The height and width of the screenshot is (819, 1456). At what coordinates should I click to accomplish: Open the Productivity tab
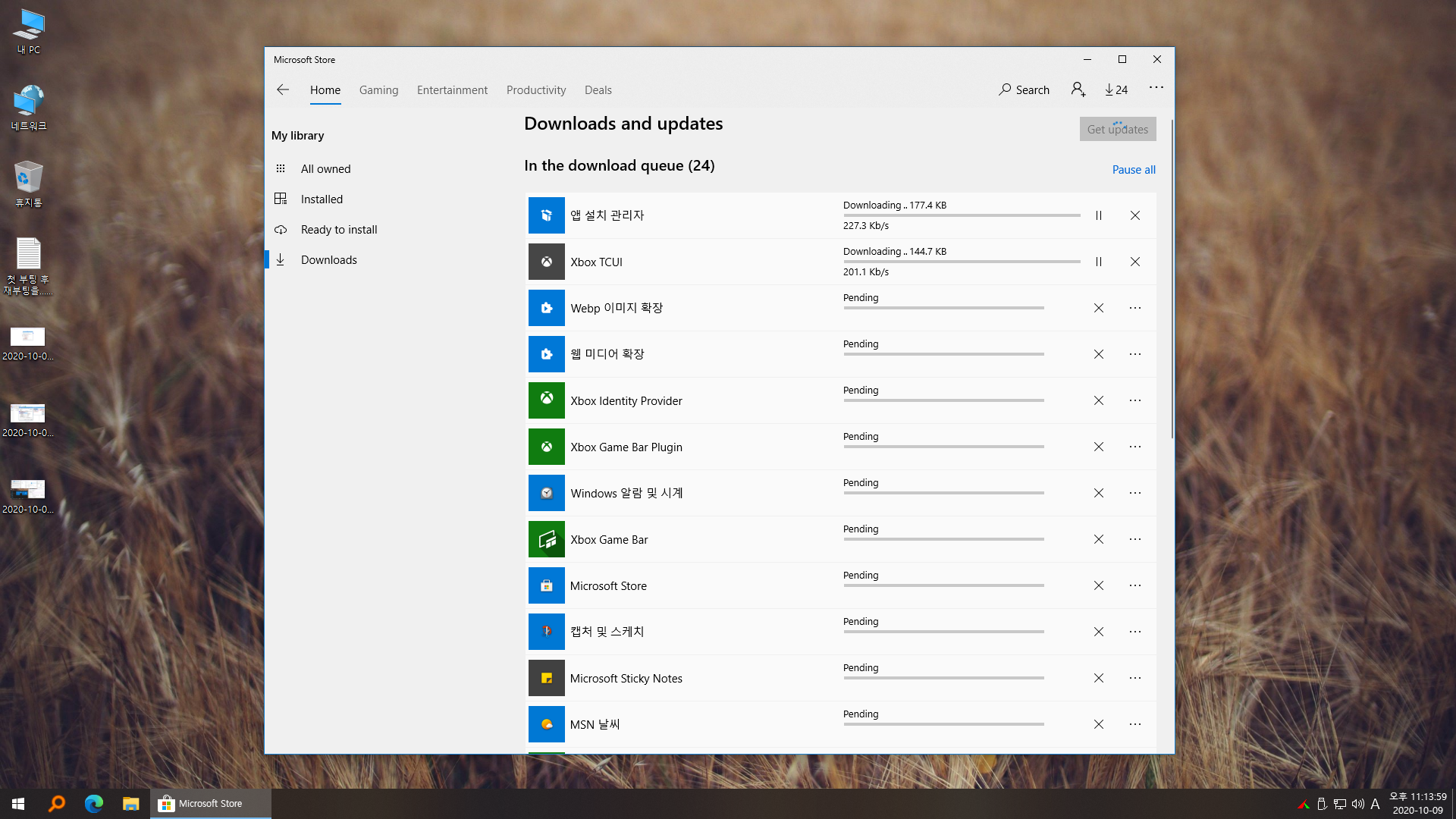pos(535,89)
